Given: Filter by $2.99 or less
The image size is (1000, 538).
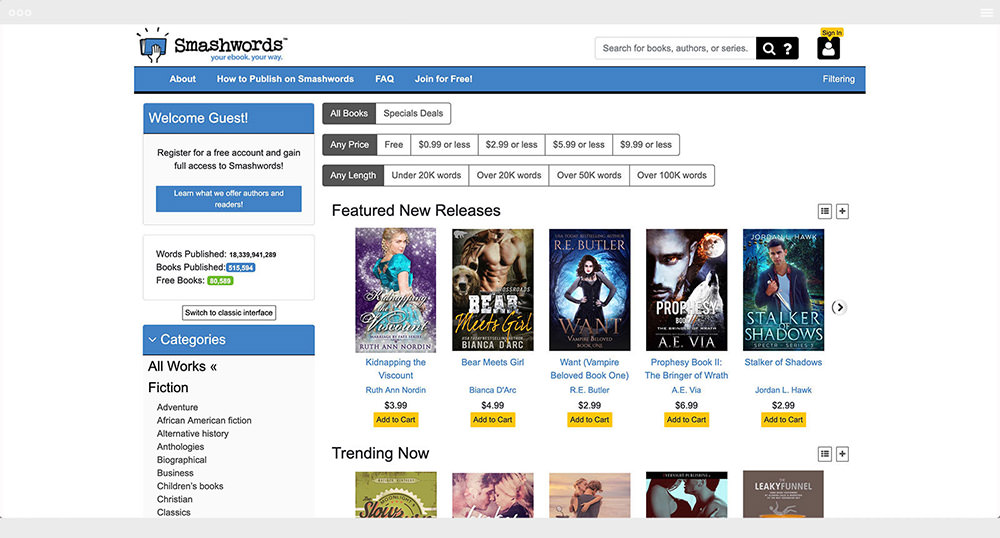Looking at the screenshot, I should coord(511,145).
